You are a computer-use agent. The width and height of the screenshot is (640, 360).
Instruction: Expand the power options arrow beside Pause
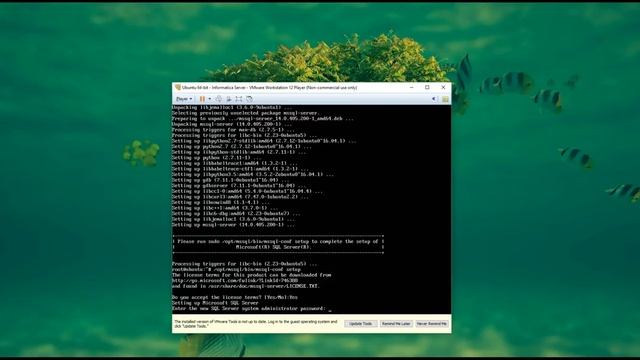pyautogui.click(x=210, y=99)
